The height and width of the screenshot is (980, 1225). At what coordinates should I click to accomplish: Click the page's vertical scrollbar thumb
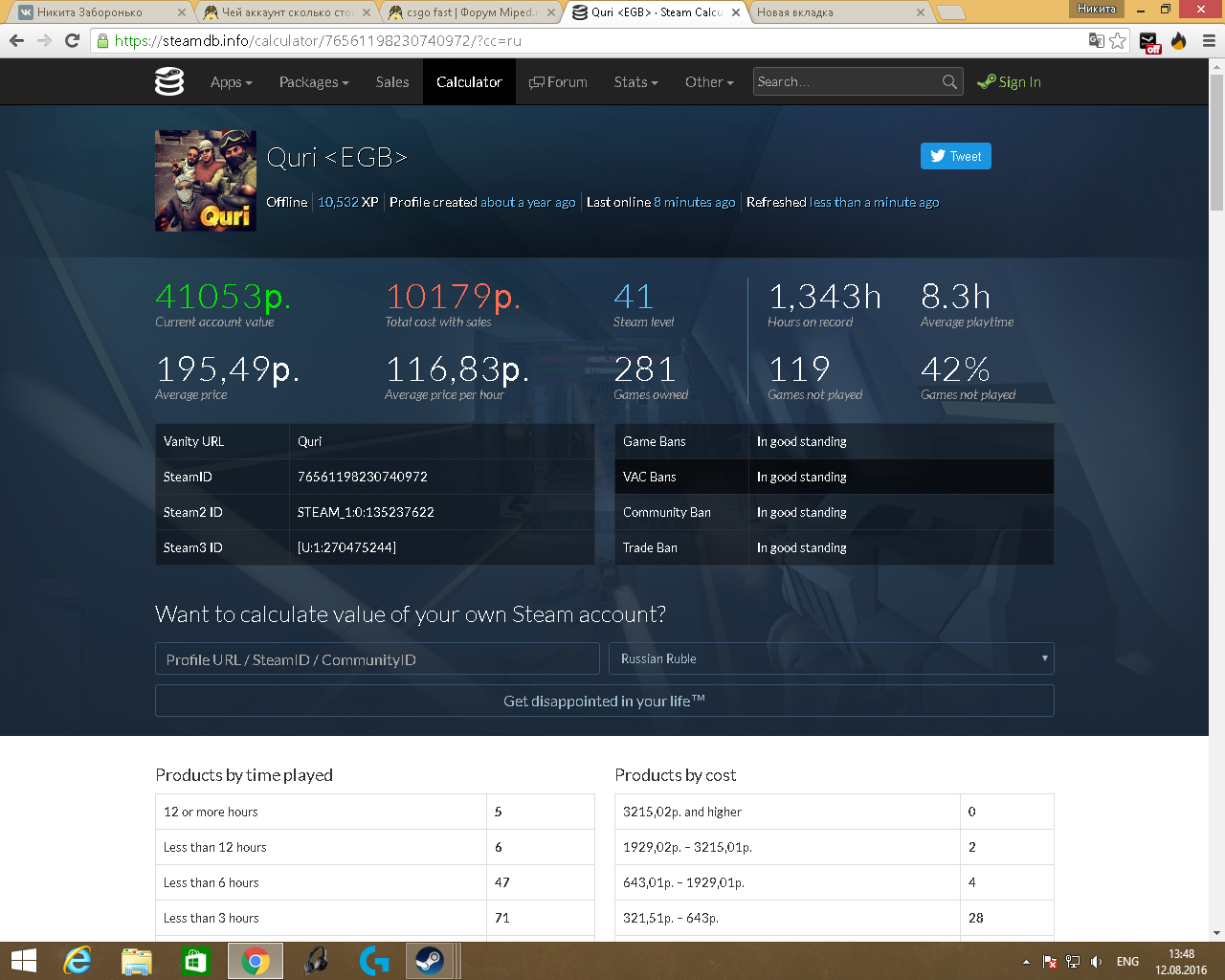[1216, 142]
